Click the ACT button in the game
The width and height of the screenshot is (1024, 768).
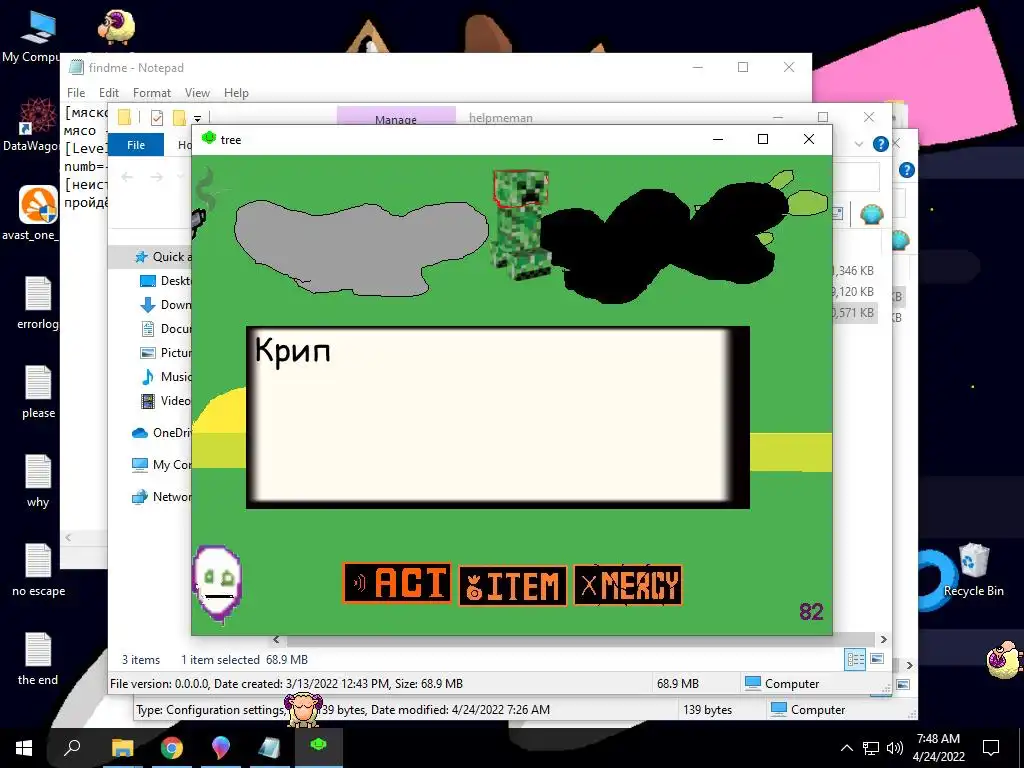397,583
